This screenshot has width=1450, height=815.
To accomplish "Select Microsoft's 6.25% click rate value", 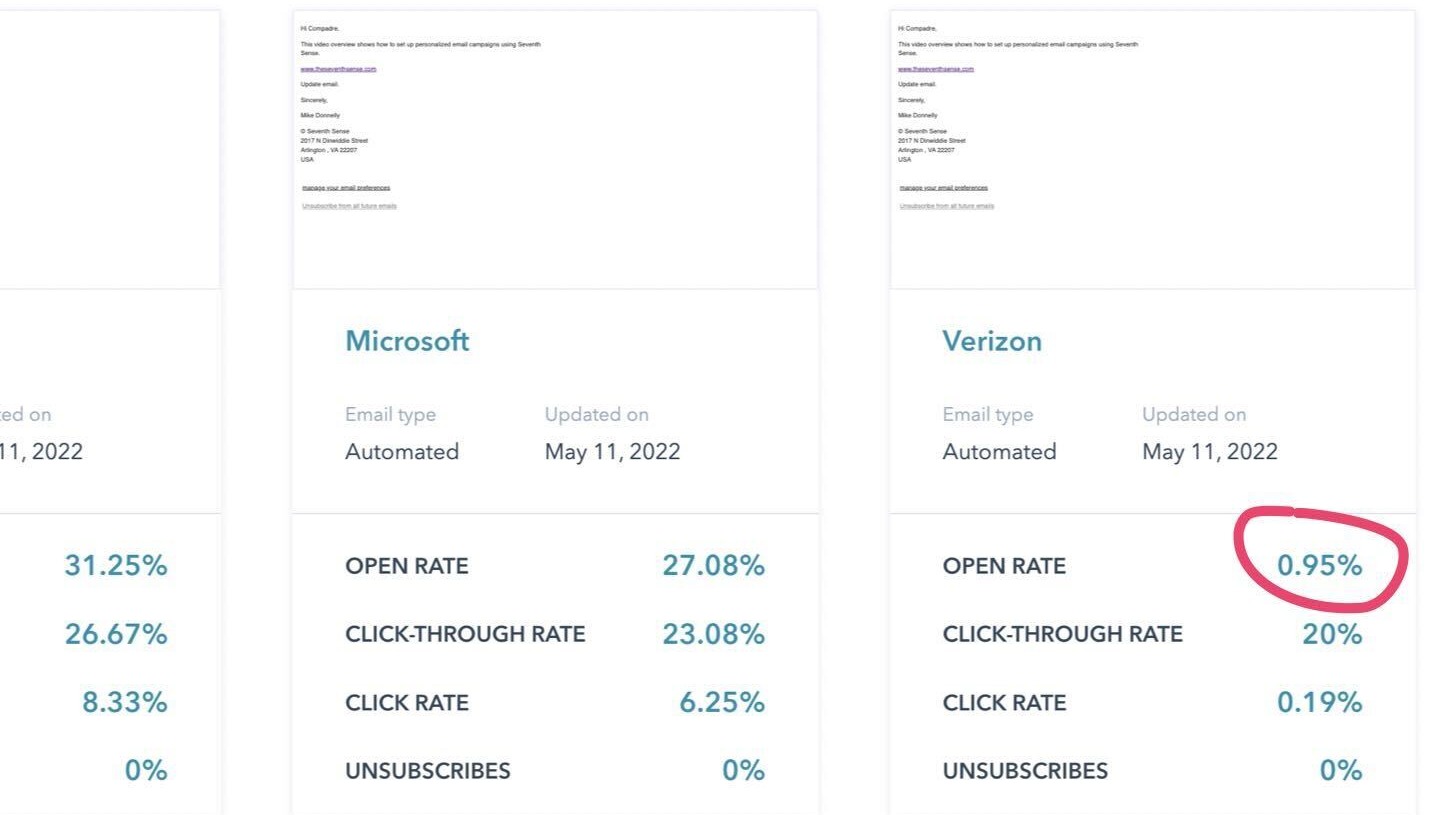I will (x=722, y=703).
